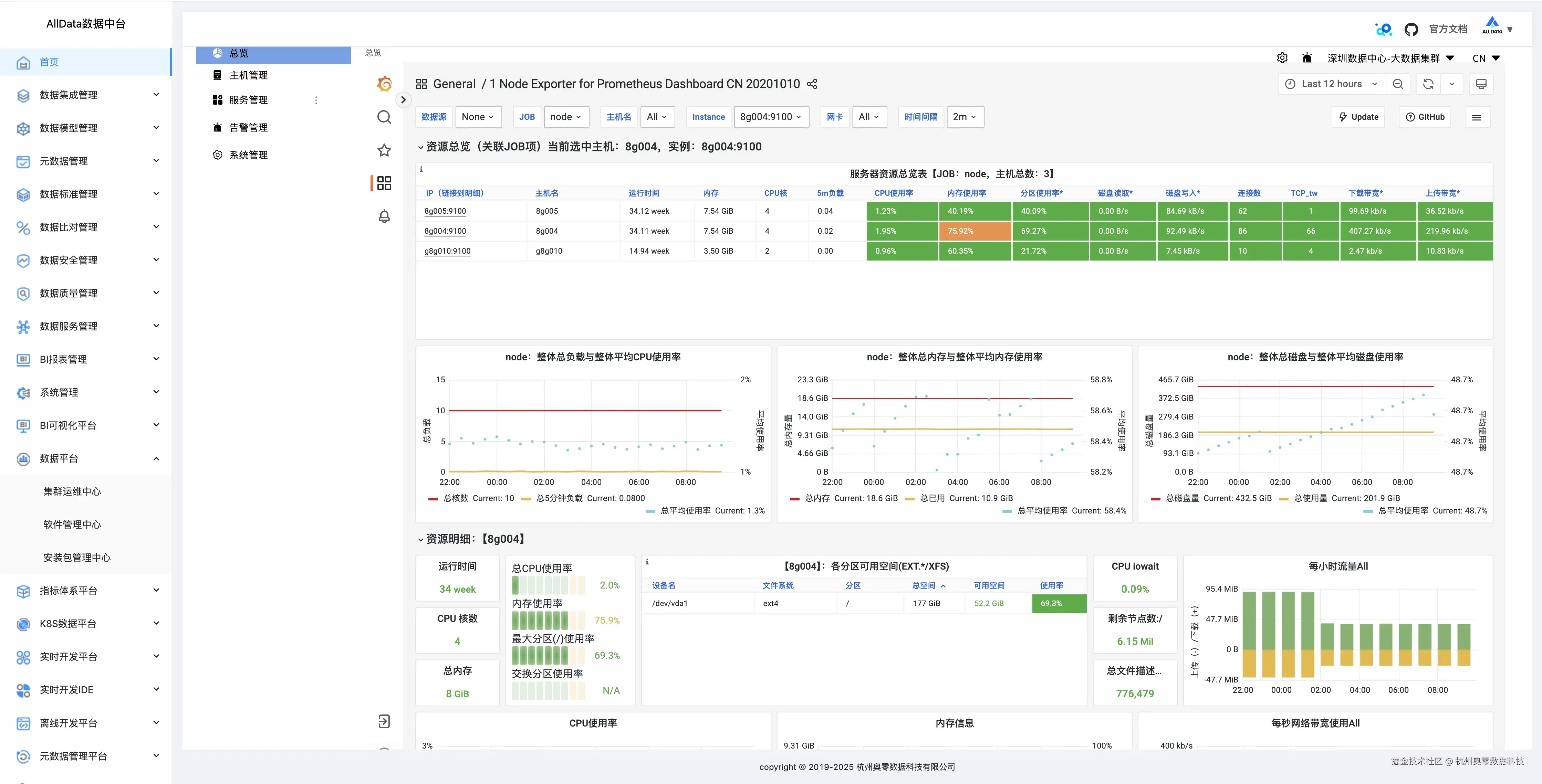The image size is (1542, 784).
Task: Click the Update button
Action: pos(1358,117)
